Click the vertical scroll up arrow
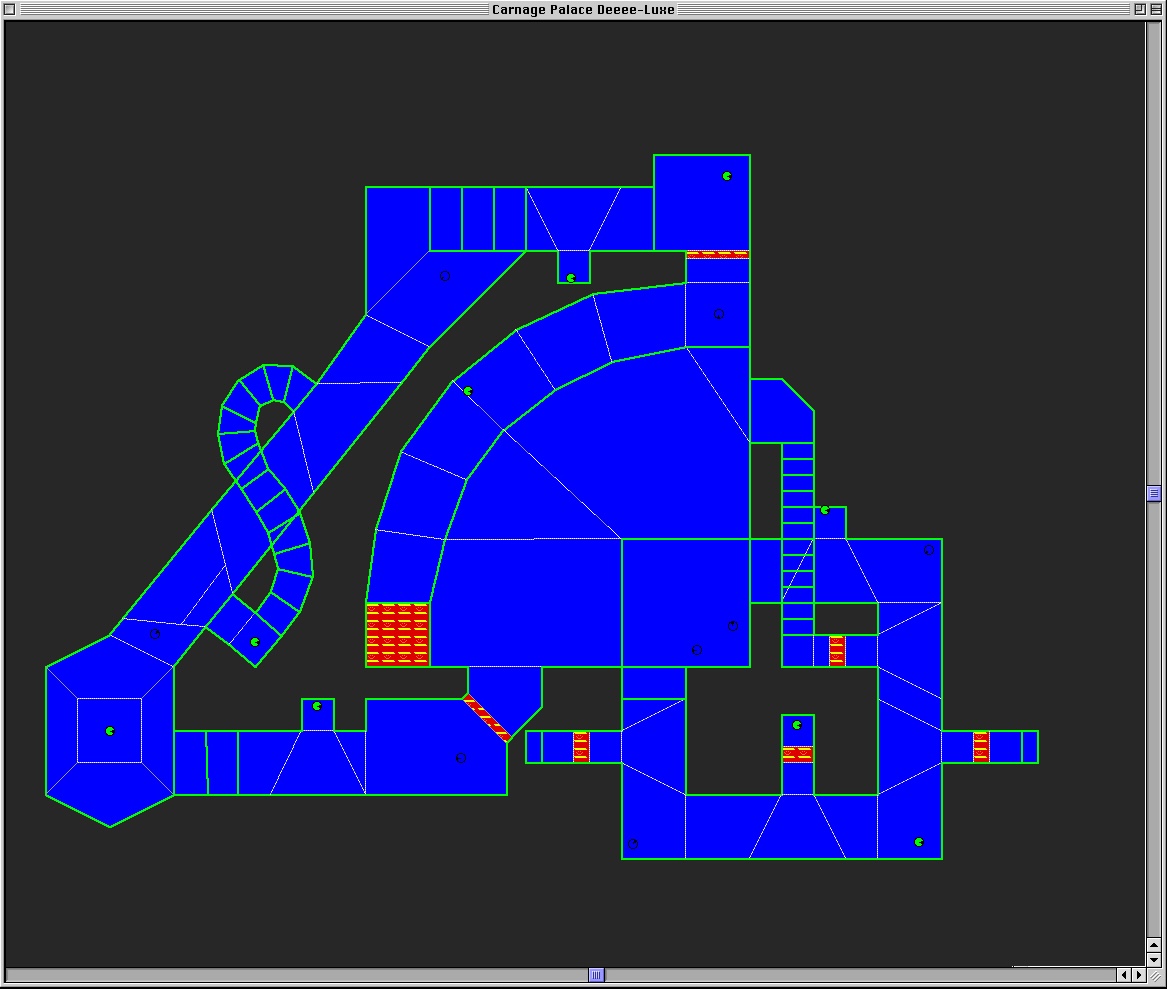The width and height of the screenshot is (1167, 989). click(x=1154, y=945)
